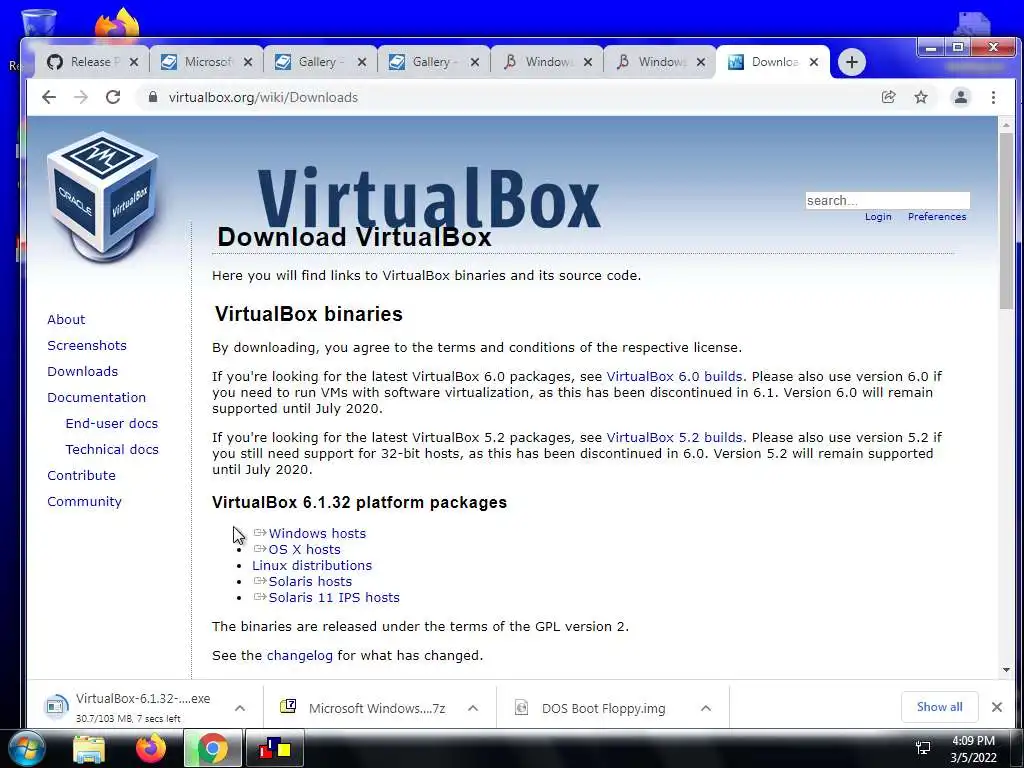Screen dimensions: 1024x768
Task: Open Community in the sidebar
Action: tap(84, 502)
